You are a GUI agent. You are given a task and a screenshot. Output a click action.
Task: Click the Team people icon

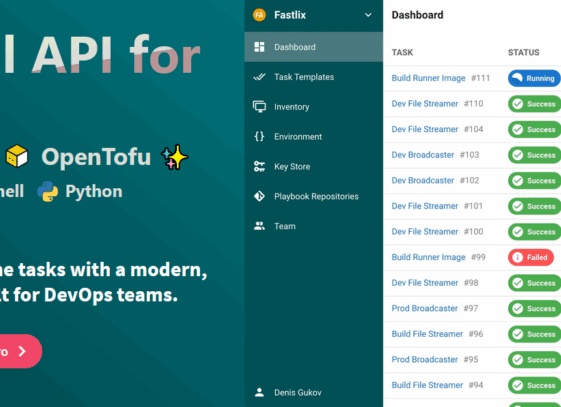coord(259,226)
